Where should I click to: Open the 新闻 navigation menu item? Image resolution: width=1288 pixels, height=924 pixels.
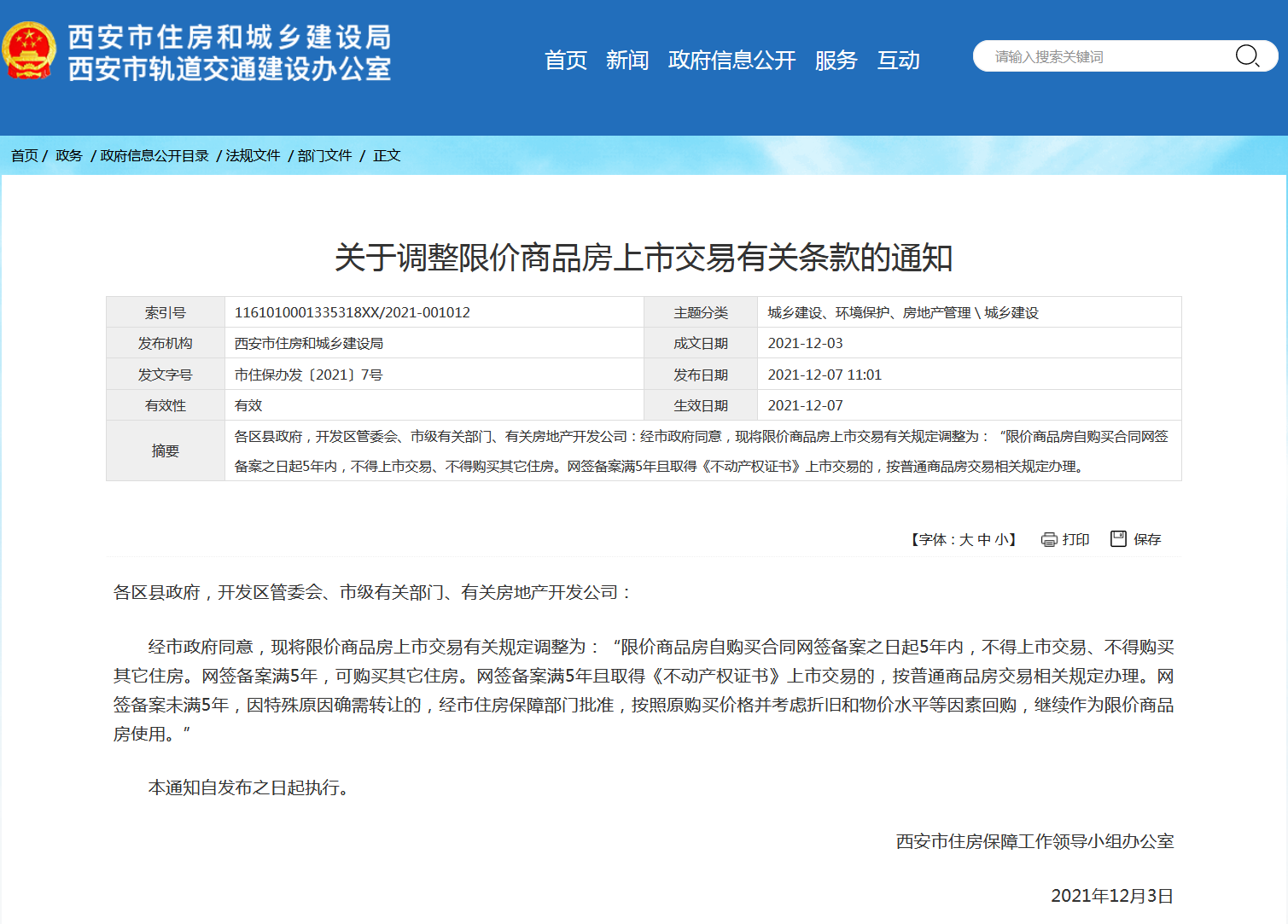pyautogui.click(x=627, y=61)
